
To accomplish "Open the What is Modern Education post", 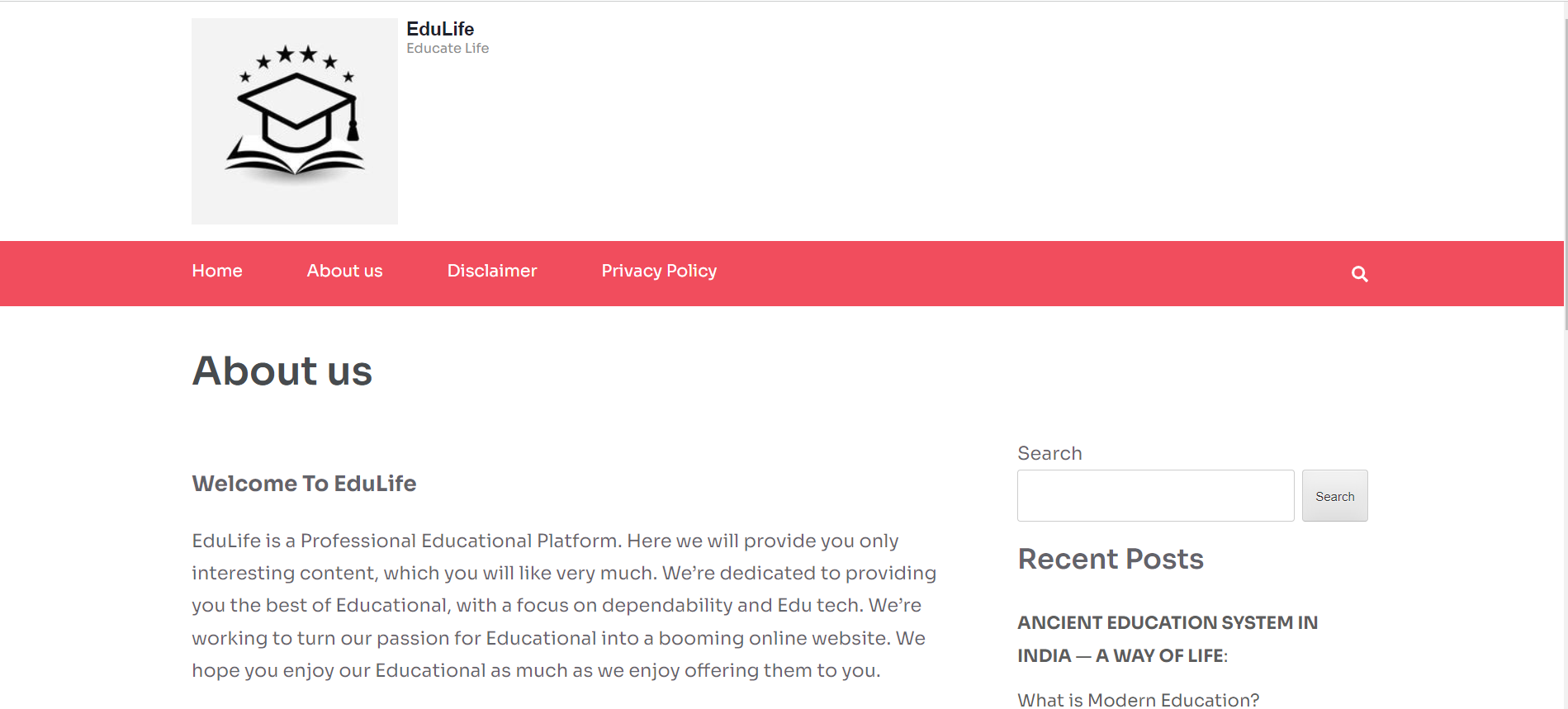I will tap(1137, 699).
